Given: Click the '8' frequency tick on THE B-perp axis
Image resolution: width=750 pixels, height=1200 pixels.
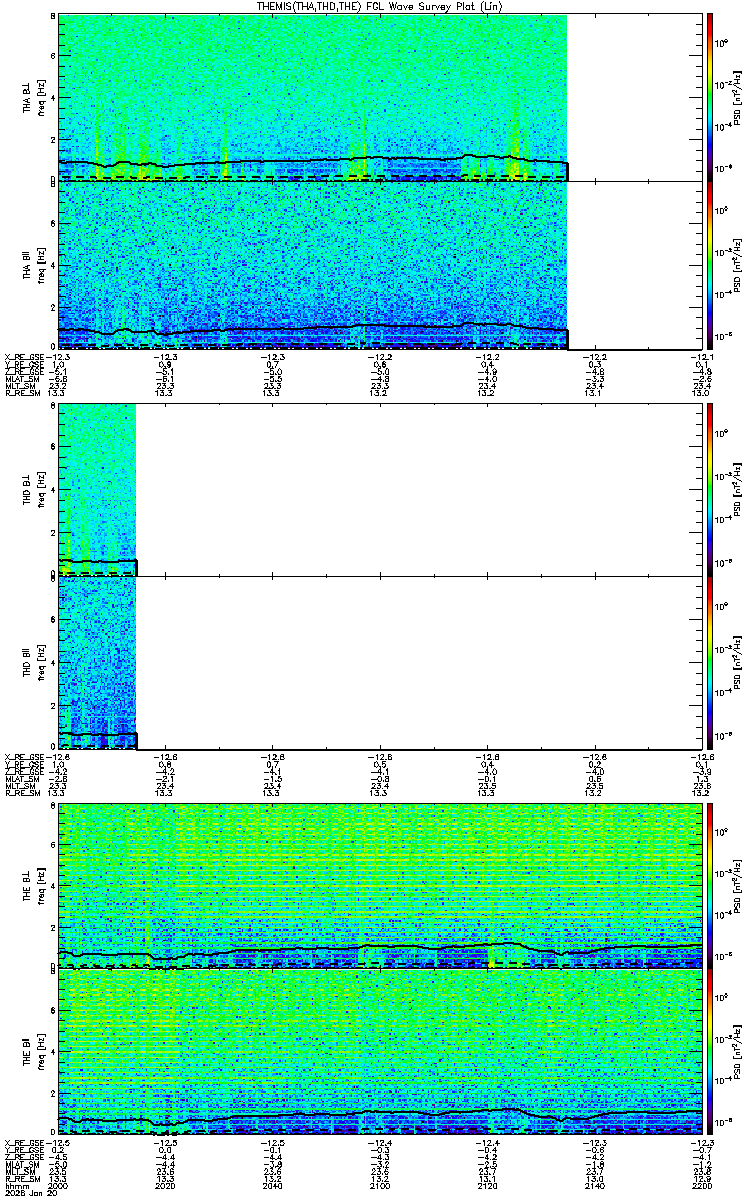Looking at the screenshot, I should (52, 805).
